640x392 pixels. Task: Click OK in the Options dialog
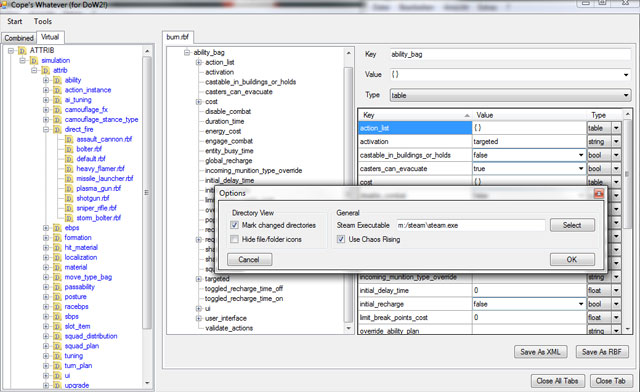click(572, 260)
